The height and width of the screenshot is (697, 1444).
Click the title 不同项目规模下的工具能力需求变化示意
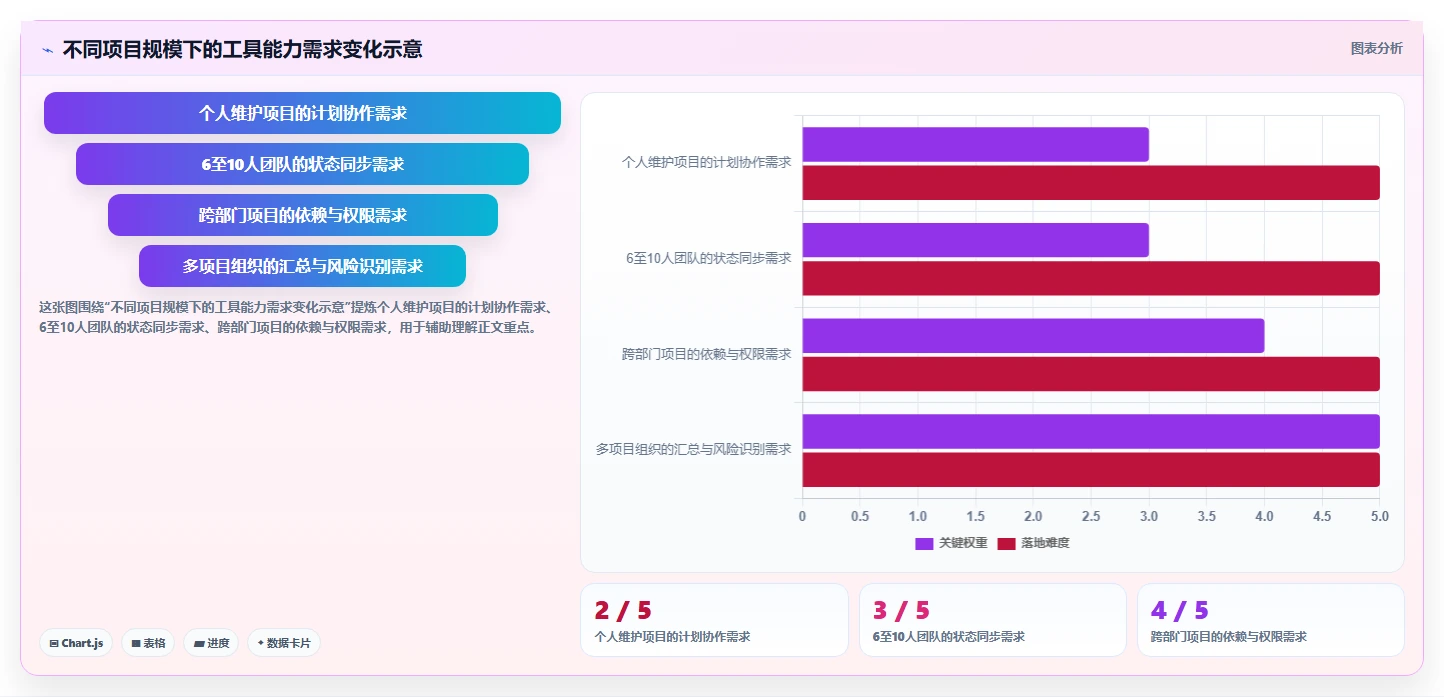coord(242,49)
